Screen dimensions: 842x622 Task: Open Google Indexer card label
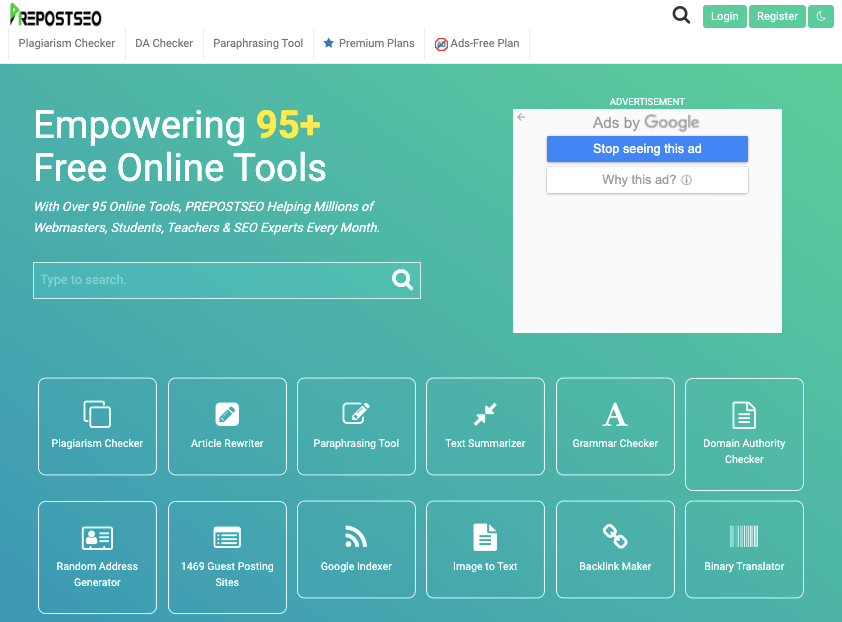tap(356, 567)
